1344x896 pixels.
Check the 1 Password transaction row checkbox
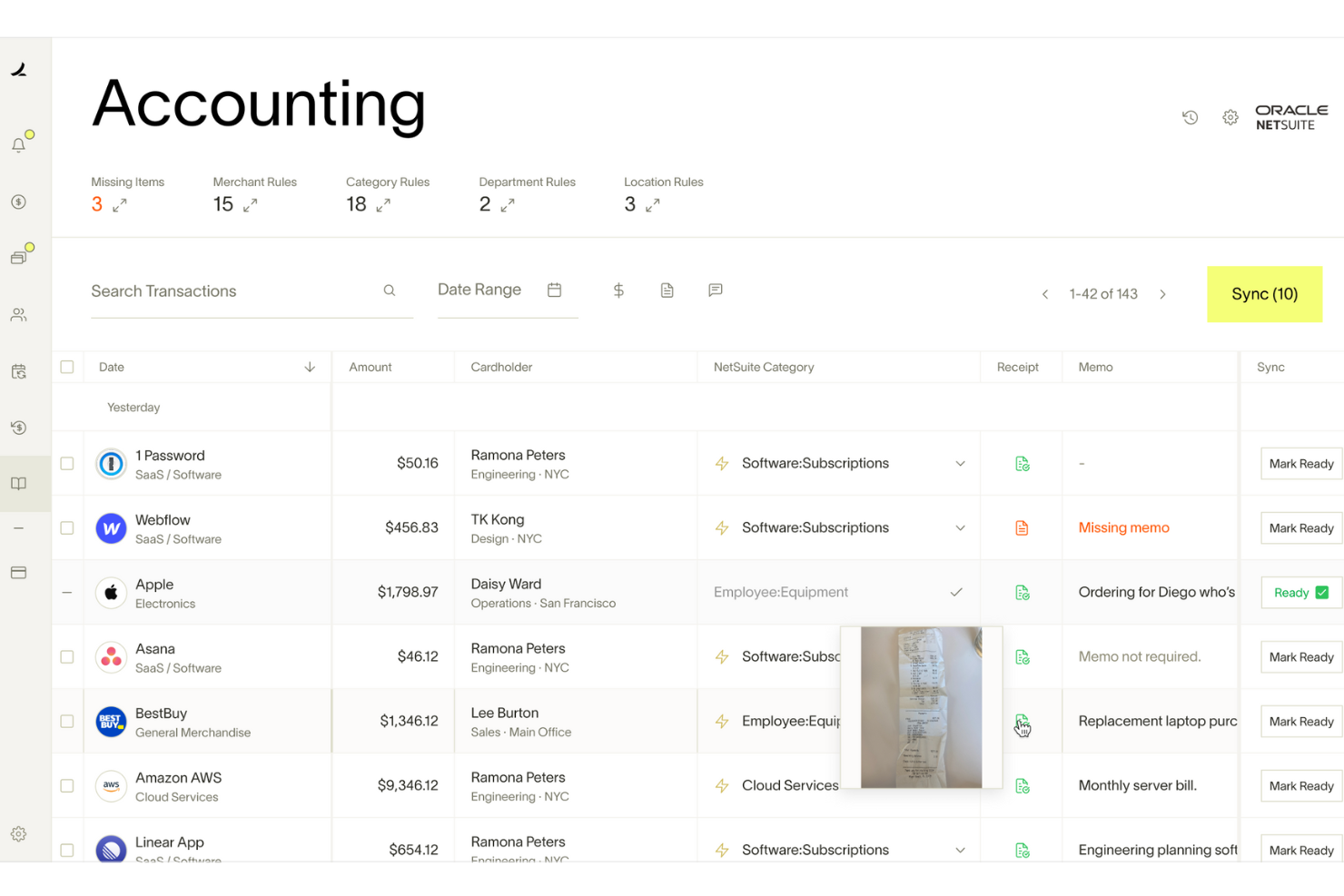coord(67,463)
